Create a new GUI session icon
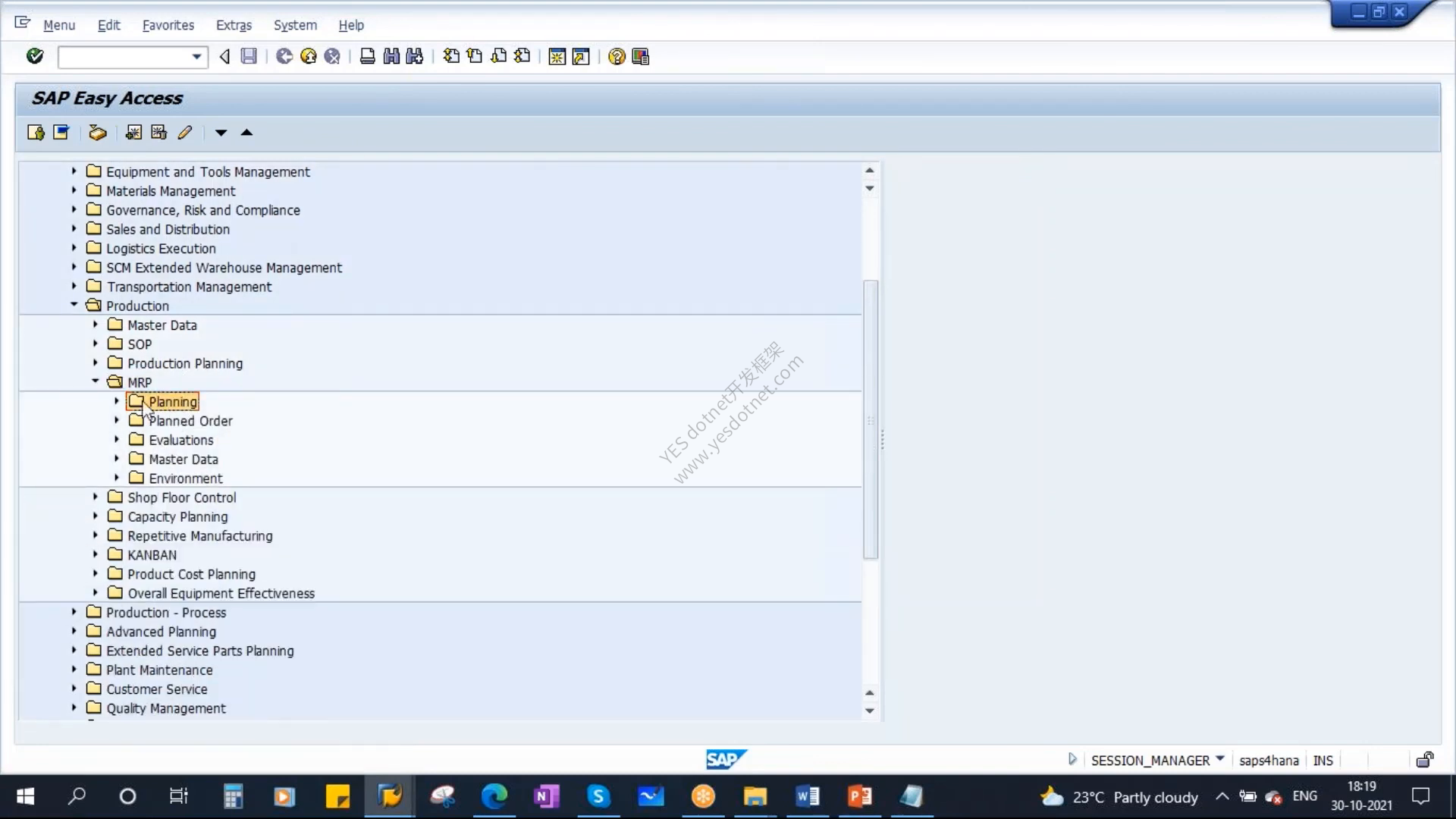 click(x=557, y=57)
